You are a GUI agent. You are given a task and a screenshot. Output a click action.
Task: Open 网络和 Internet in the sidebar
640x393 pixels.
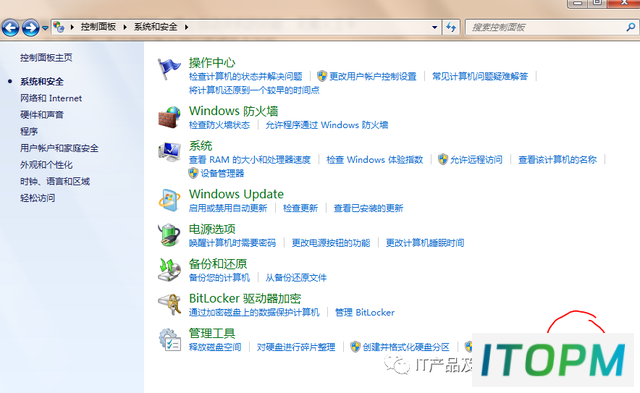51,98
